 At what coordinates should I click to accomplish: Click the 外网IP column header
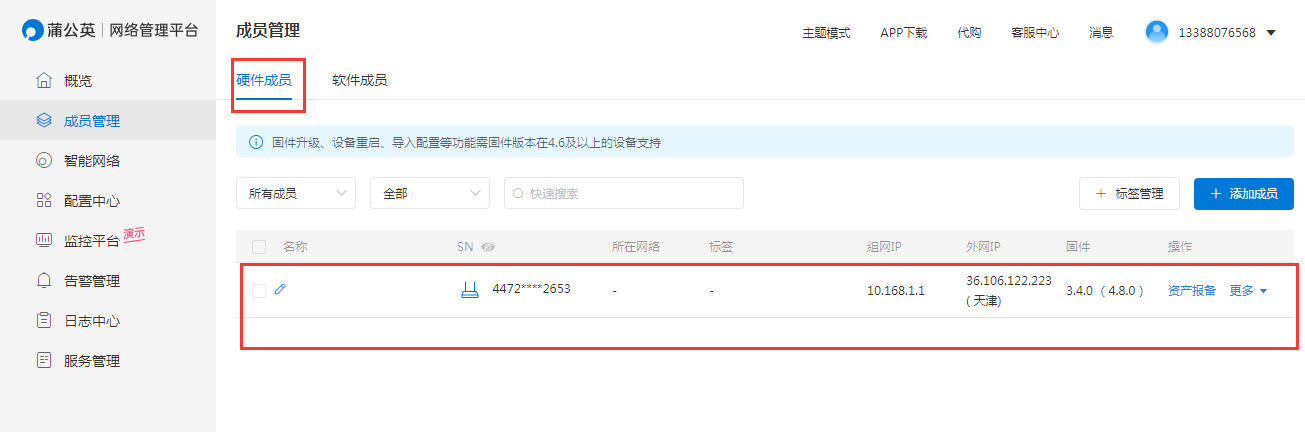(x=984, y=247)
